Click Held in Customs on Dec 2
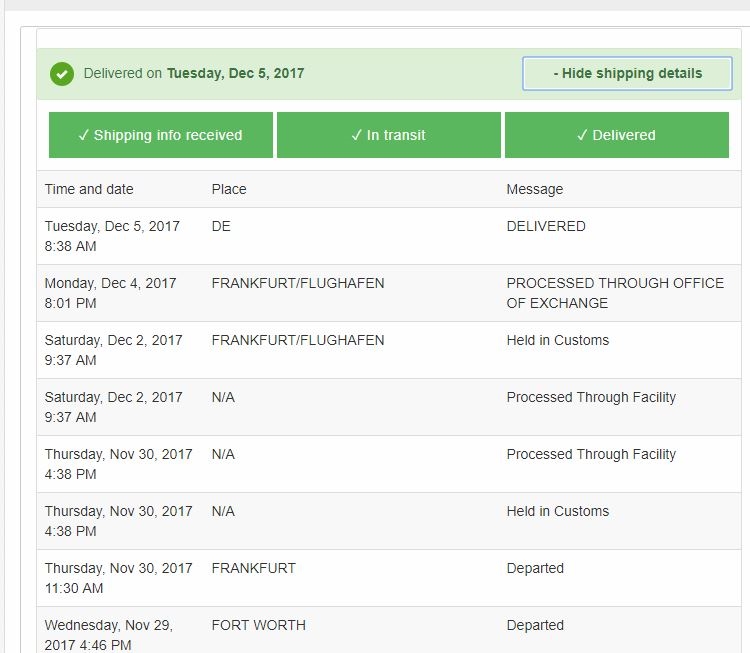 point(558,340)
